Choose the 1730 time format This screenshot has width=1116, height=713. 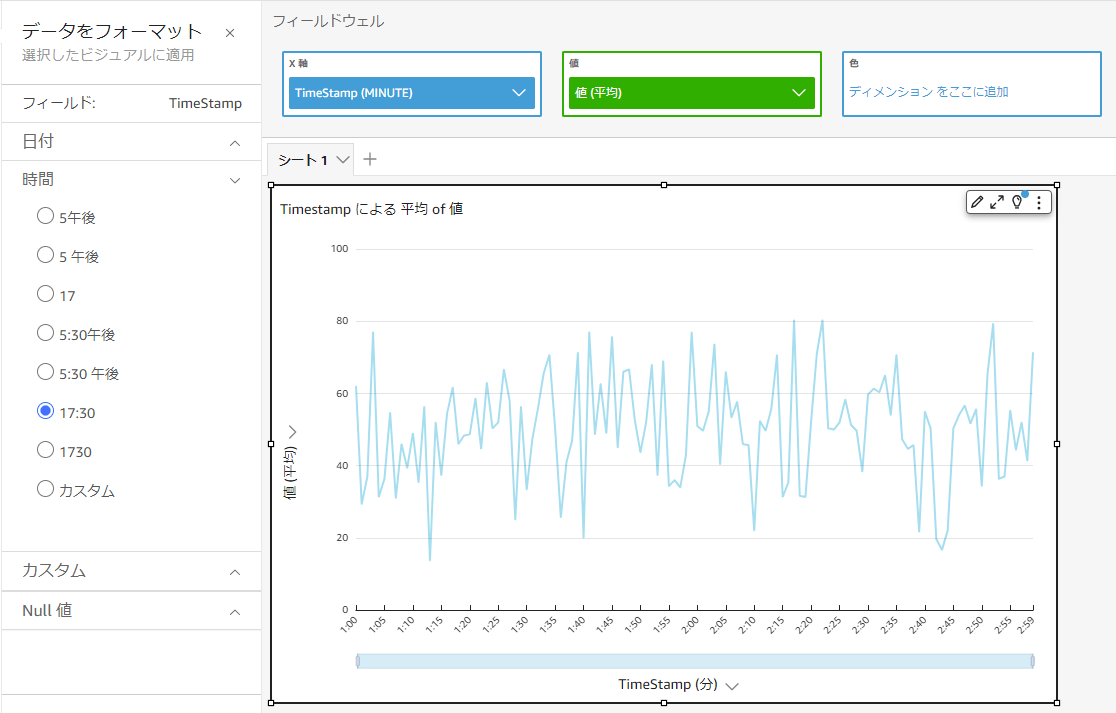[x=46, y=450]
